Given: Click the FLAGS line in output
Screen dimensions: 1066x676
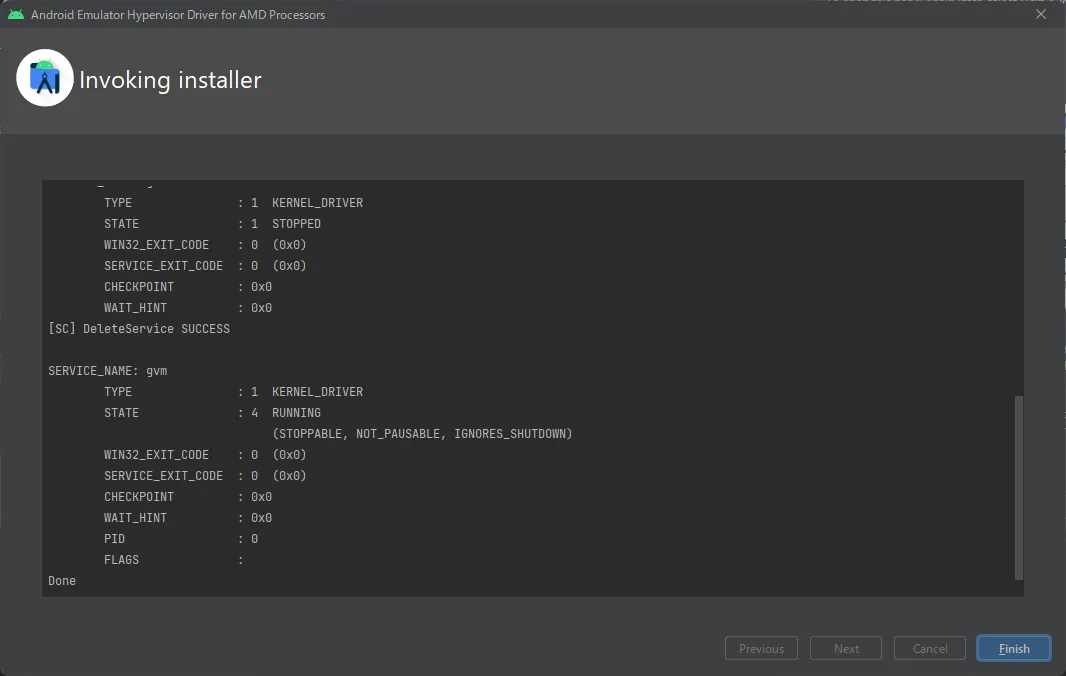Looking at the screenshot, I should tap(172, 560).
